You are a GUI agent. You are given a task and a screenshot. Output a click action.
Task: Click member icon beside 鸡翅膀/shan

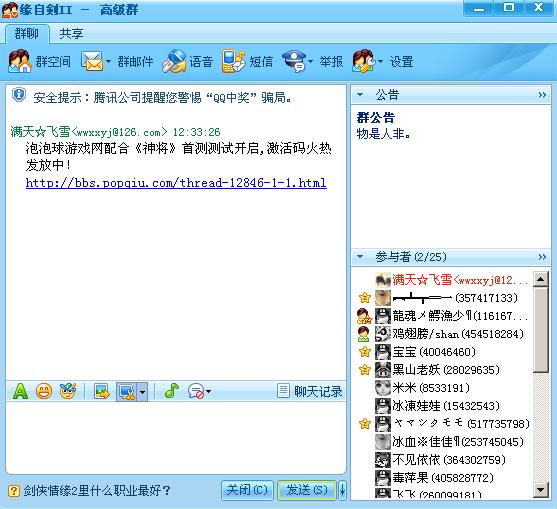(364, 334)
